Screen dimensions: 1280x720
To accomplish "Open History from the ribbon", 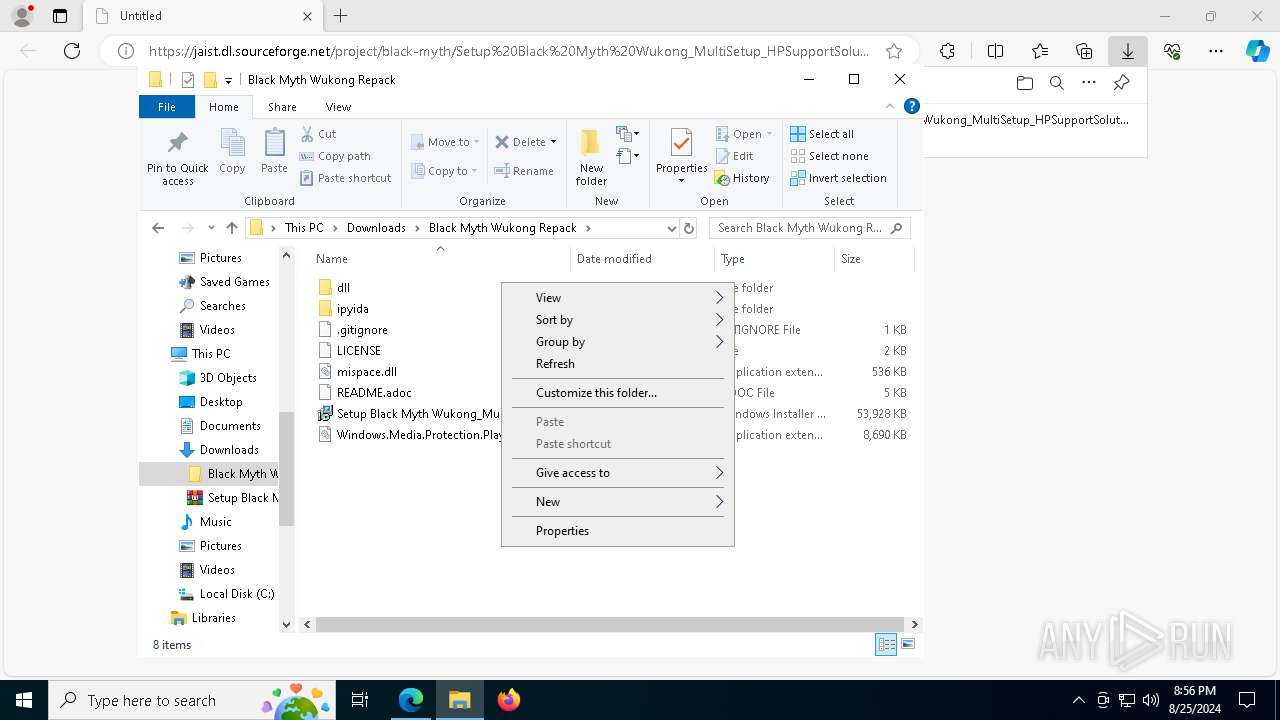I will pyautogui.click(x=742, y=178).
